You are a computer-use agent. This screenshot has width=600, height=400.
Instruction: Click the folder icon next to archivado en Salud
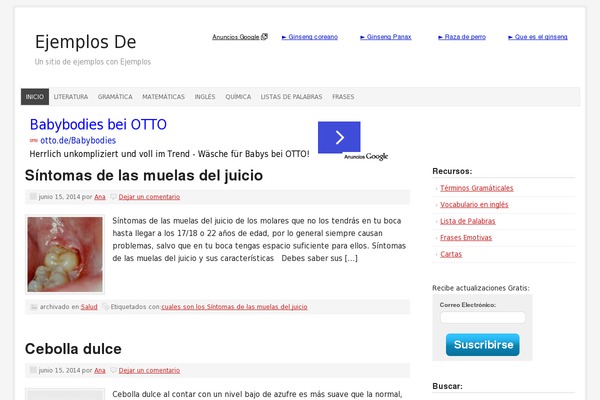pyautogui.click(x=34, y=307)
